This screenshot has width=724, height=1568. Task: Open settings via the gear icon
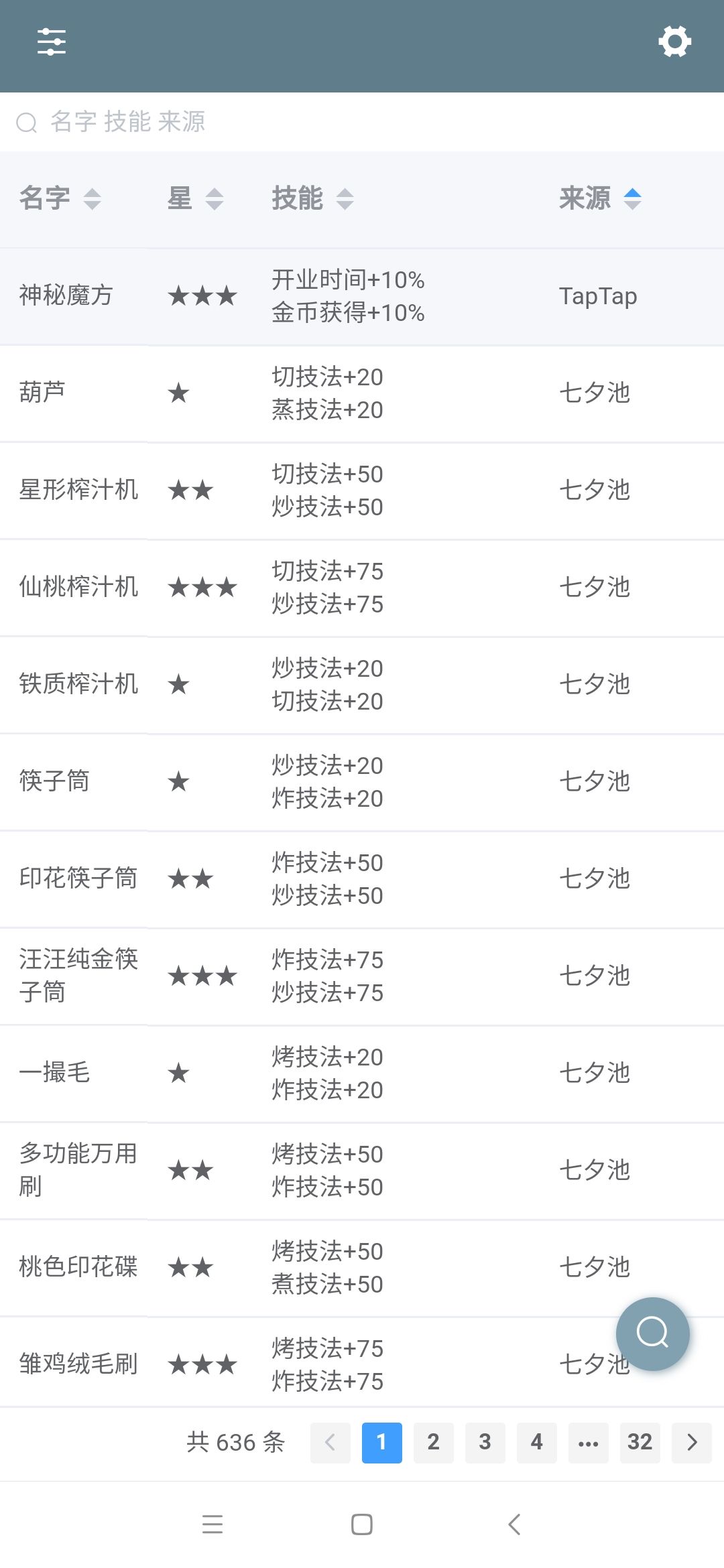click(674, 42)
